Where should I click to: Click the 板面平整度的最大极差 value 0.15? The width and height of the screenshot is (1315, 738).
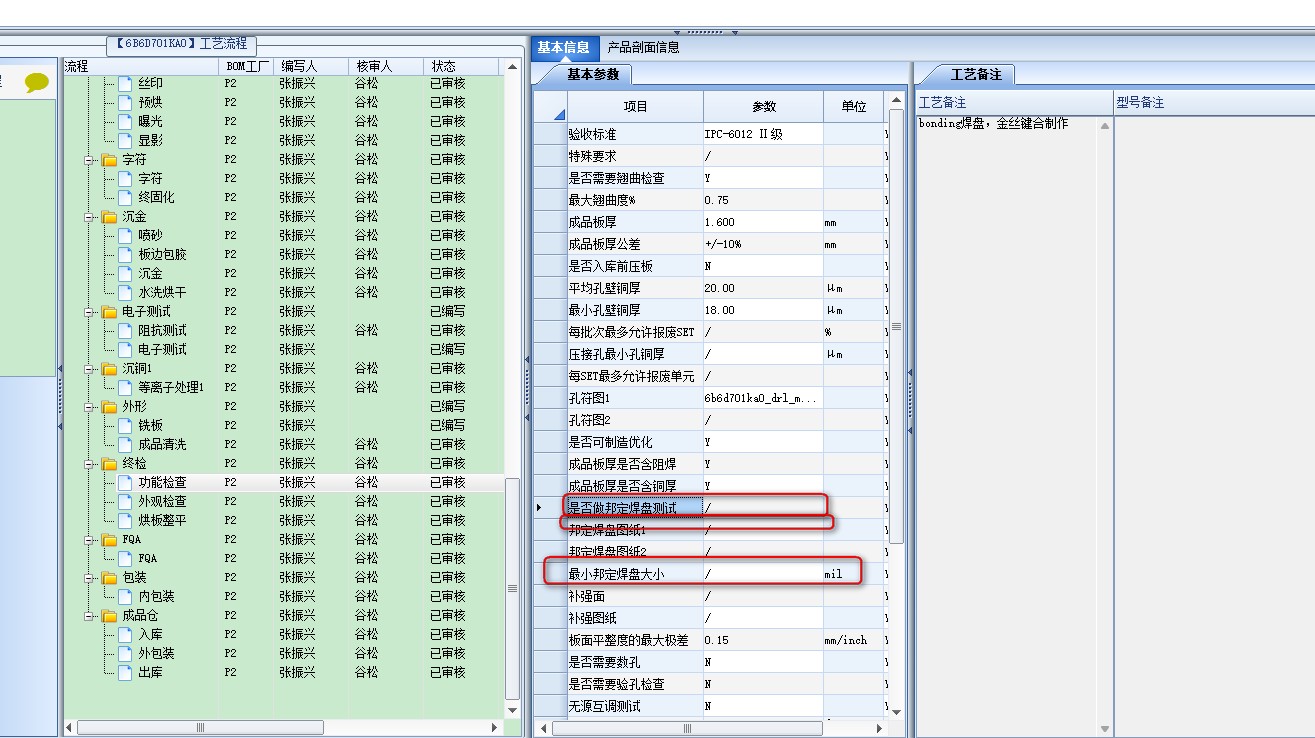(x=763, y=640)
